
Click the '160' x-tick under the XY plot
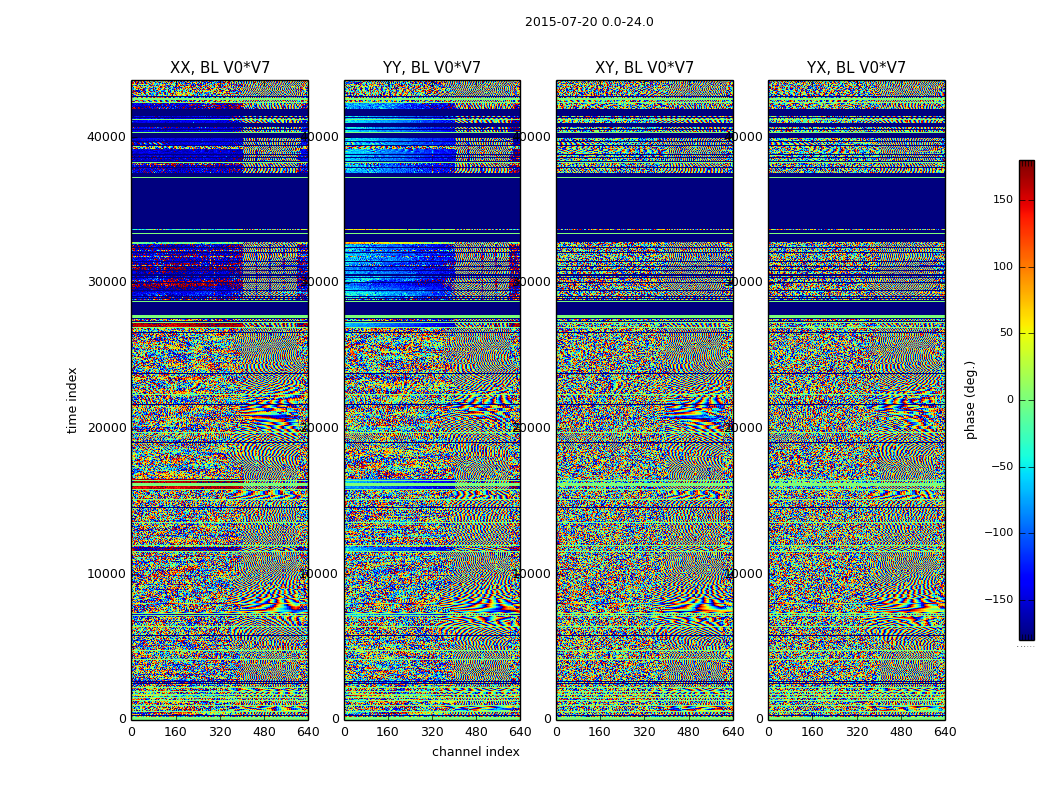tap(600, 732)
